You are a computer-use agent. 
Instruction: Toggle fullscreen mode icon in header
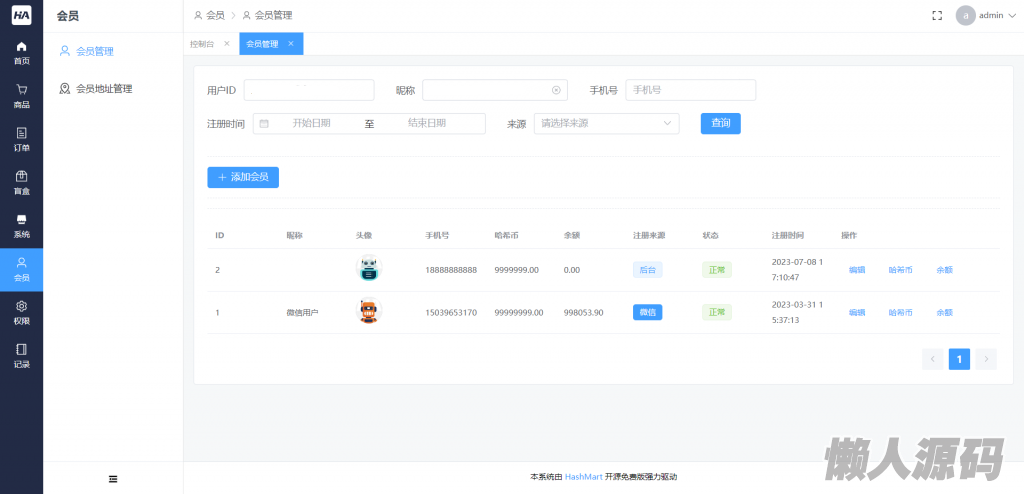pos(937,15)
